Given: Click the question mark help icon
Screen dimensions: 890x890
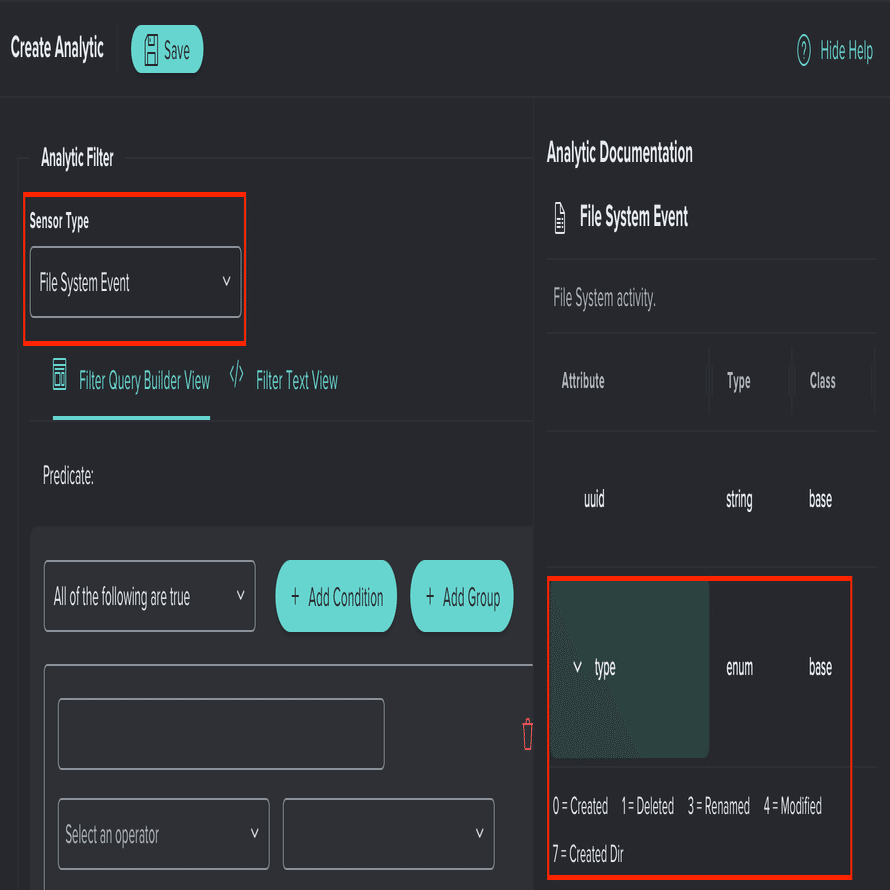Looking at the screenshot, I should pyautogui.click(x=804, y=50).
